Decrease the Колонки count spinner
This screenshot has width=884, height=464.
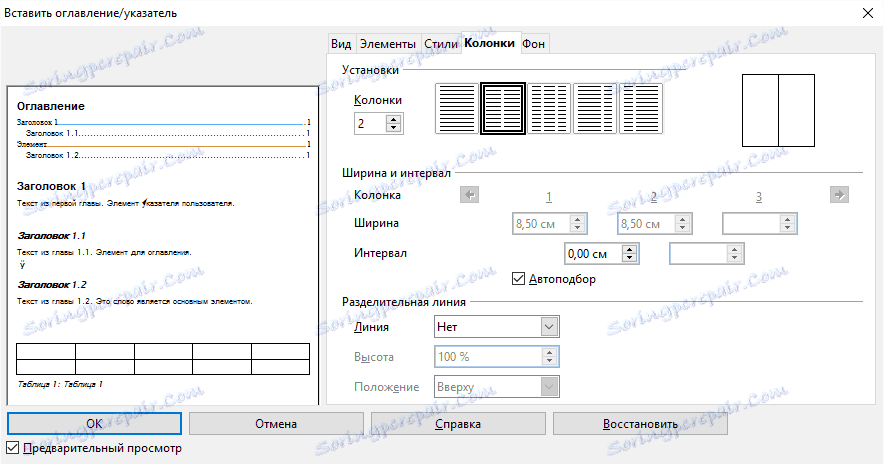tap(394, 128)
